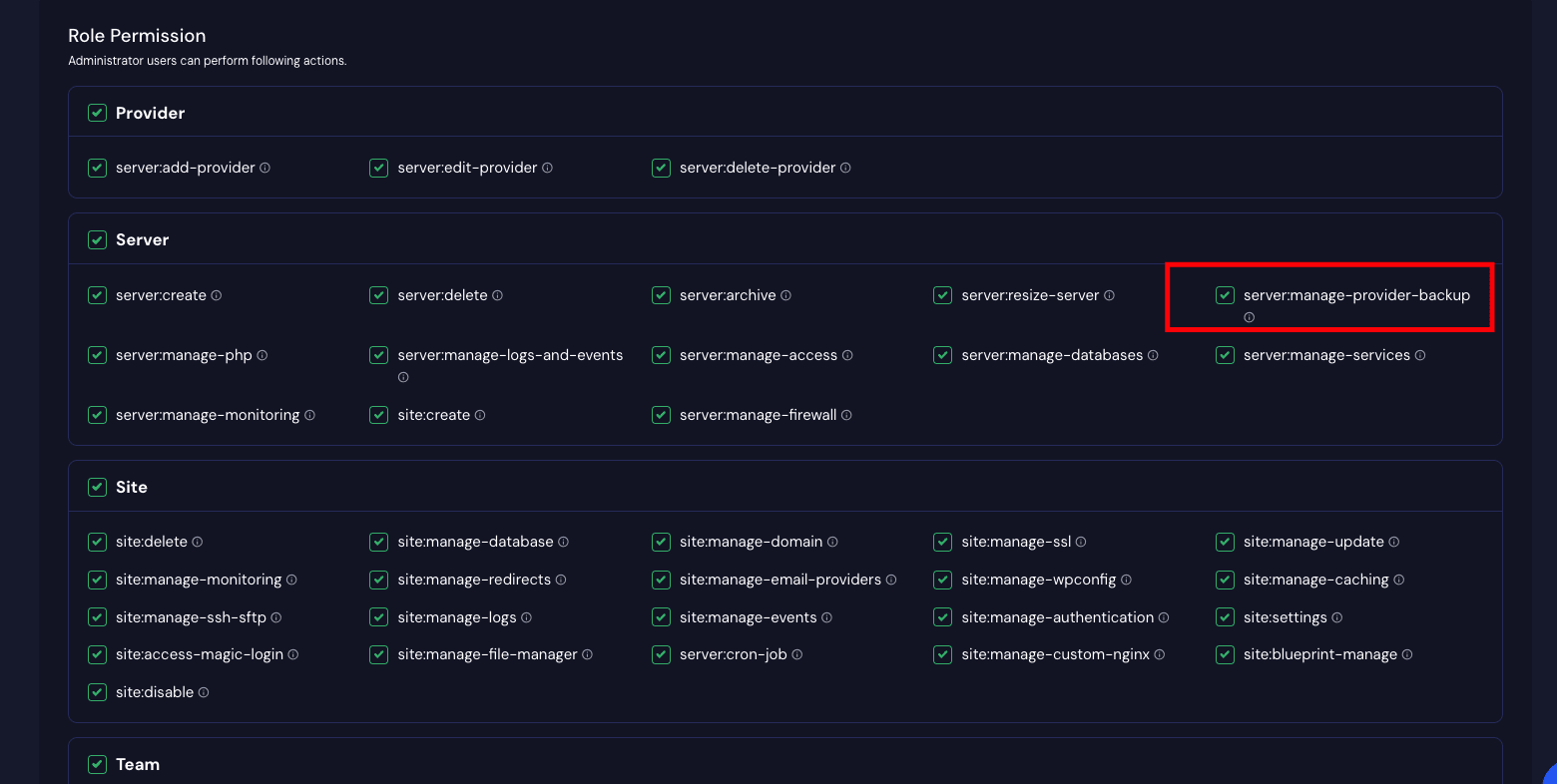The image size is (1557, 784).
Task: Click info icon under server:manage-provider-backup
Action: click(1249, 317)
